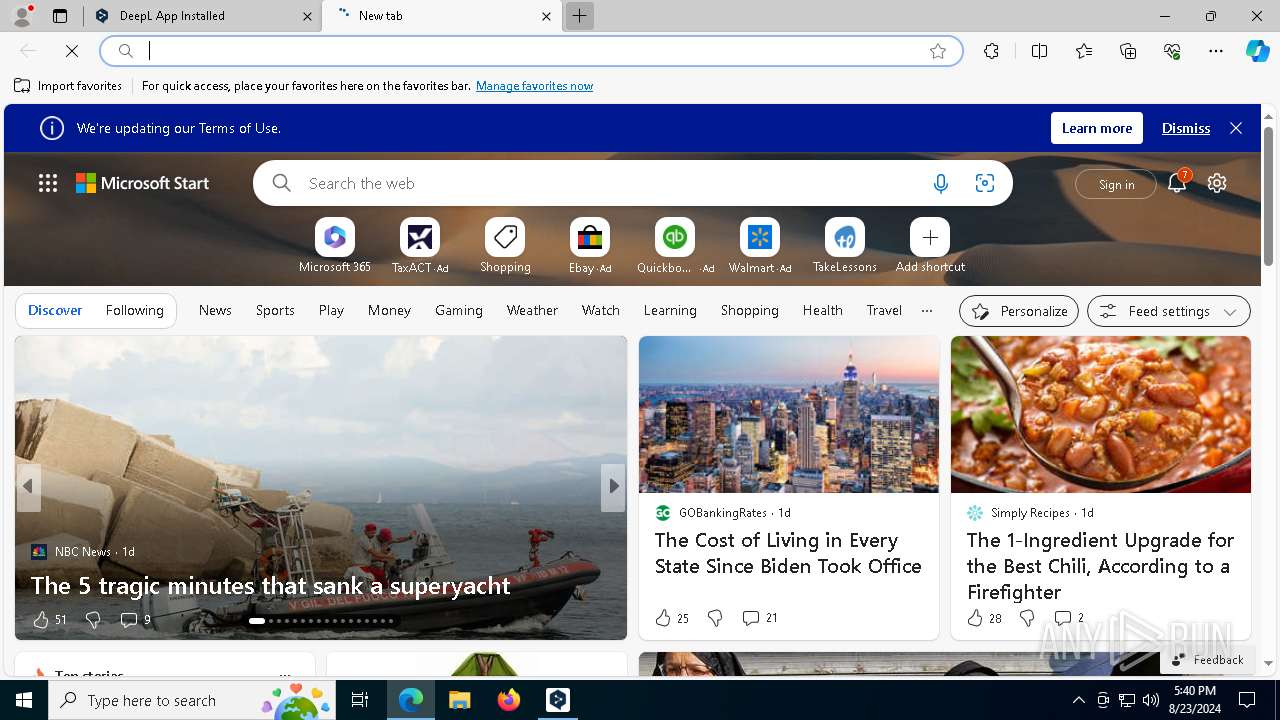Screen dimensions: 1280x720
Task: Open Microsoft 365 shortcut
Action: click(x=335, y=246)
